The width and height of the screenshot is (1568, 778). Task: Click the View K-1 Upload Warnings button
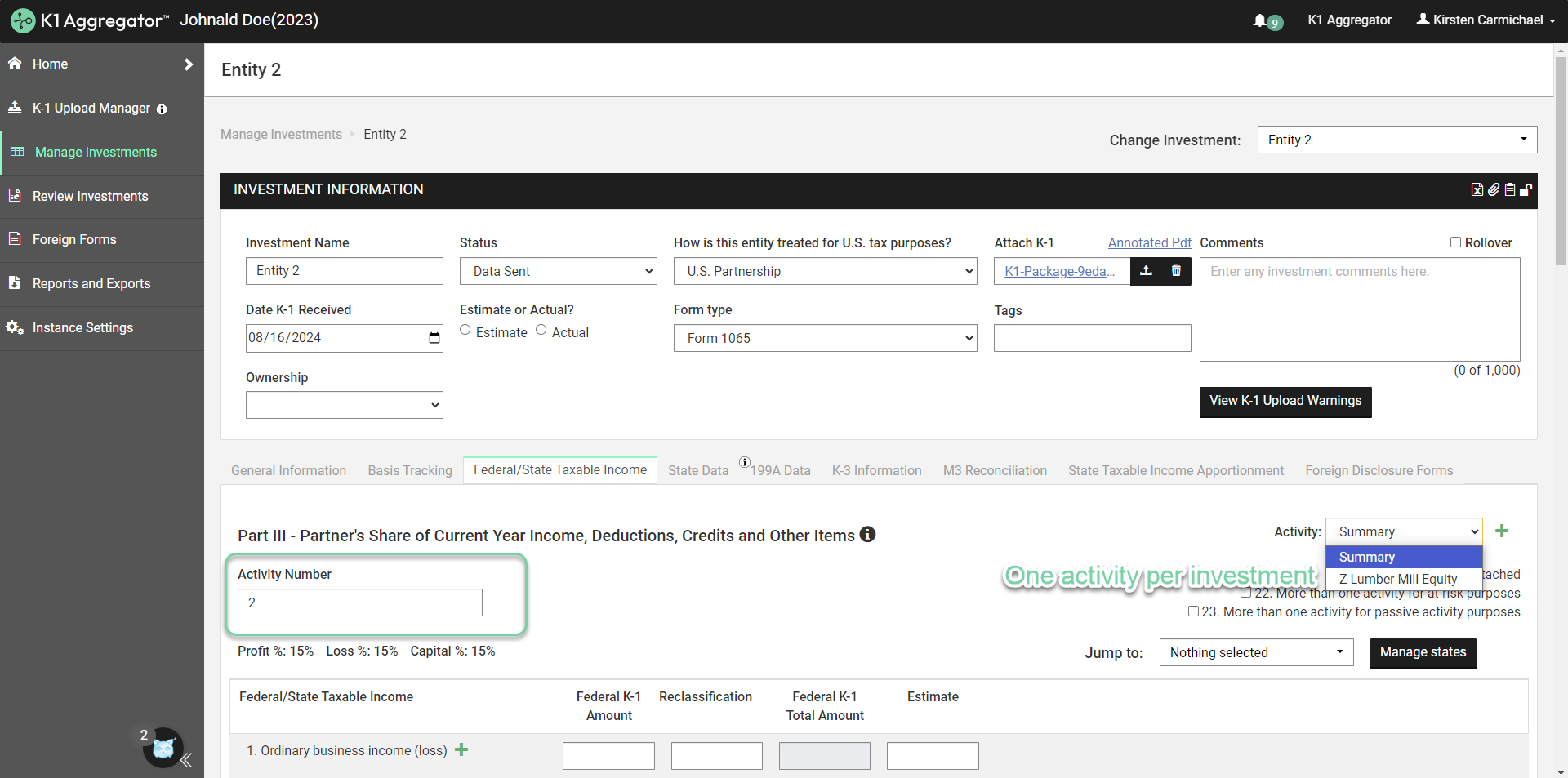coord(1285,401)
